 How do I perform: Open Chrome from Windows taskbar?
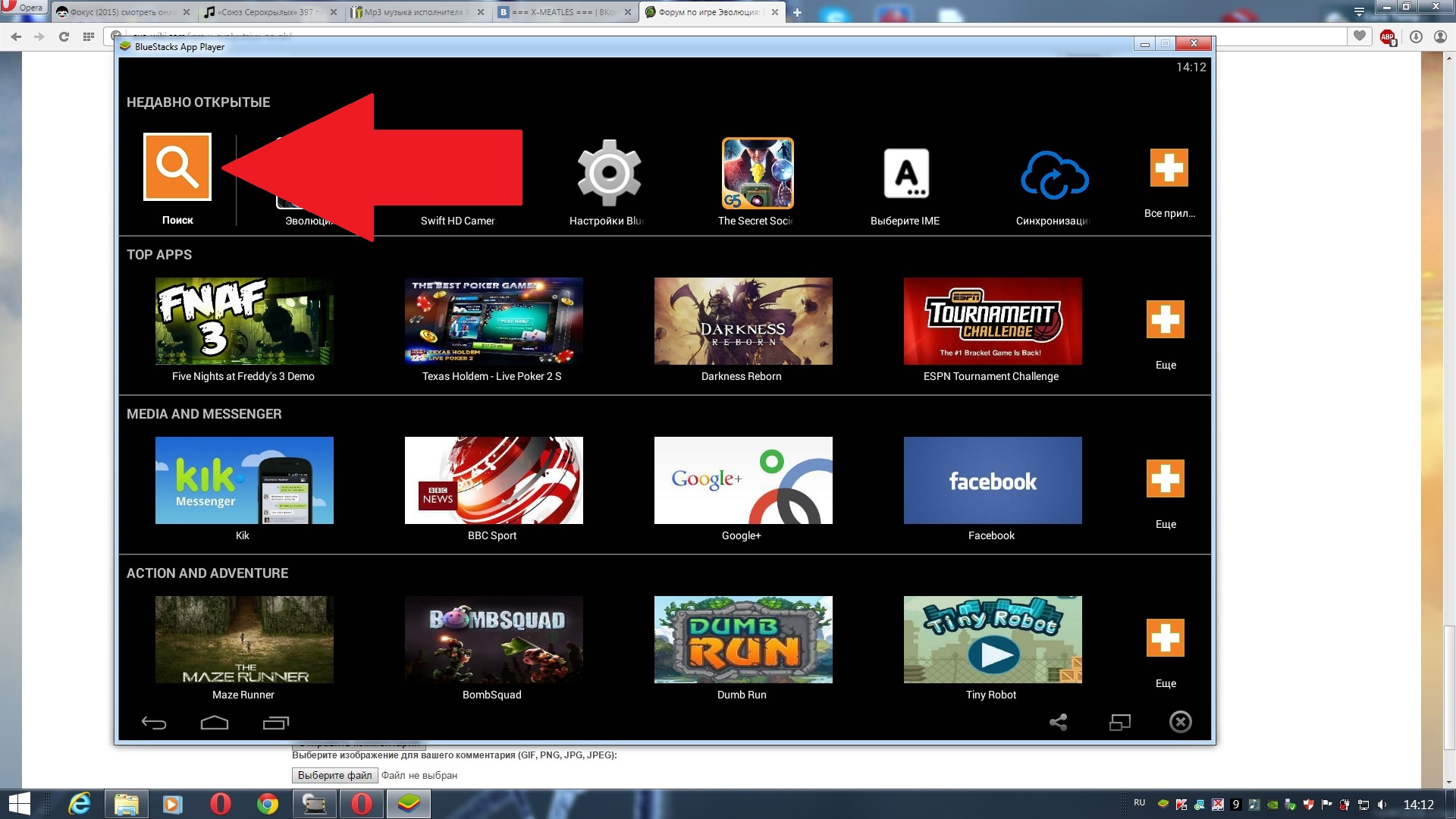[x=267, y=804]
